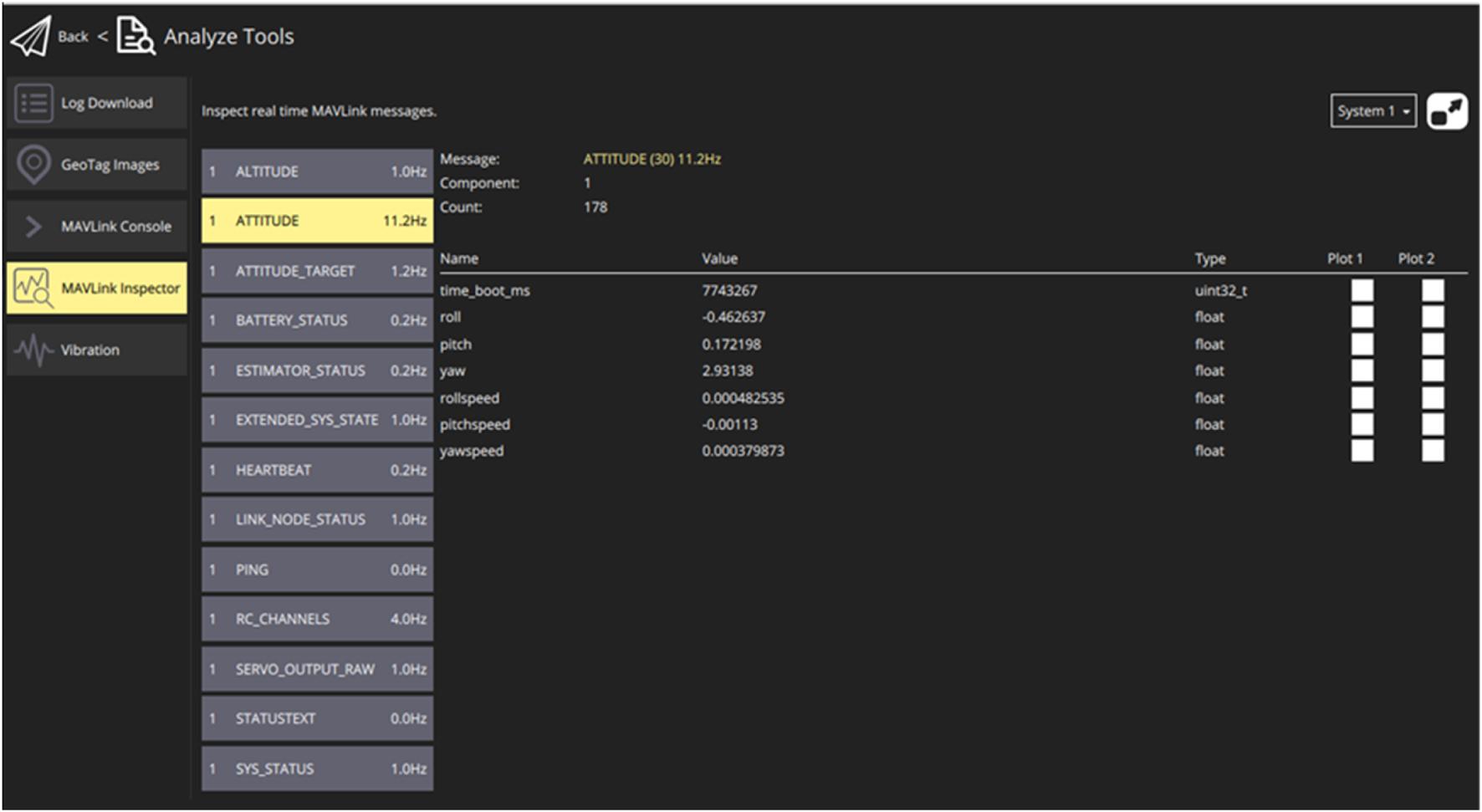This screenshot has width=1482, height=812.
Task: Select the ALTITUDE message
Action: pyautogui.click(x=317, y=171)
